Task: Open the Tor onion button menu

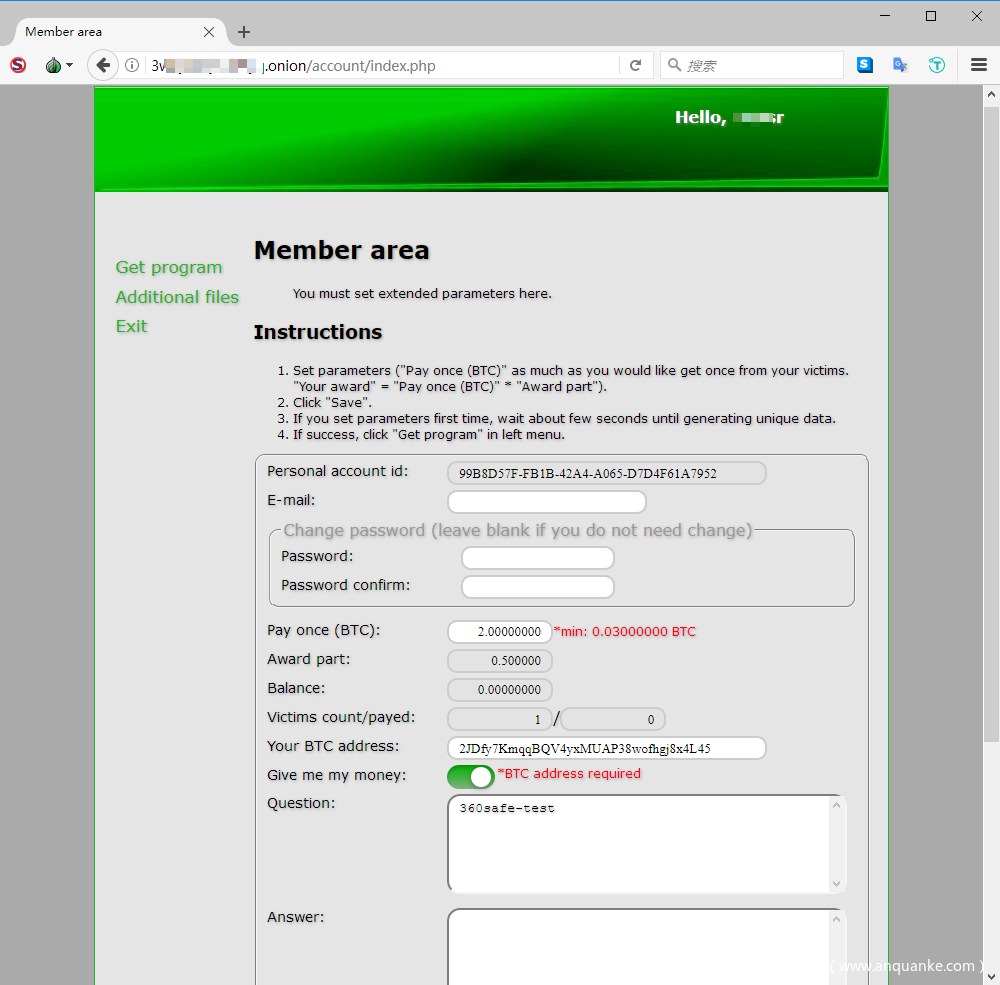Action: point(57,66)
